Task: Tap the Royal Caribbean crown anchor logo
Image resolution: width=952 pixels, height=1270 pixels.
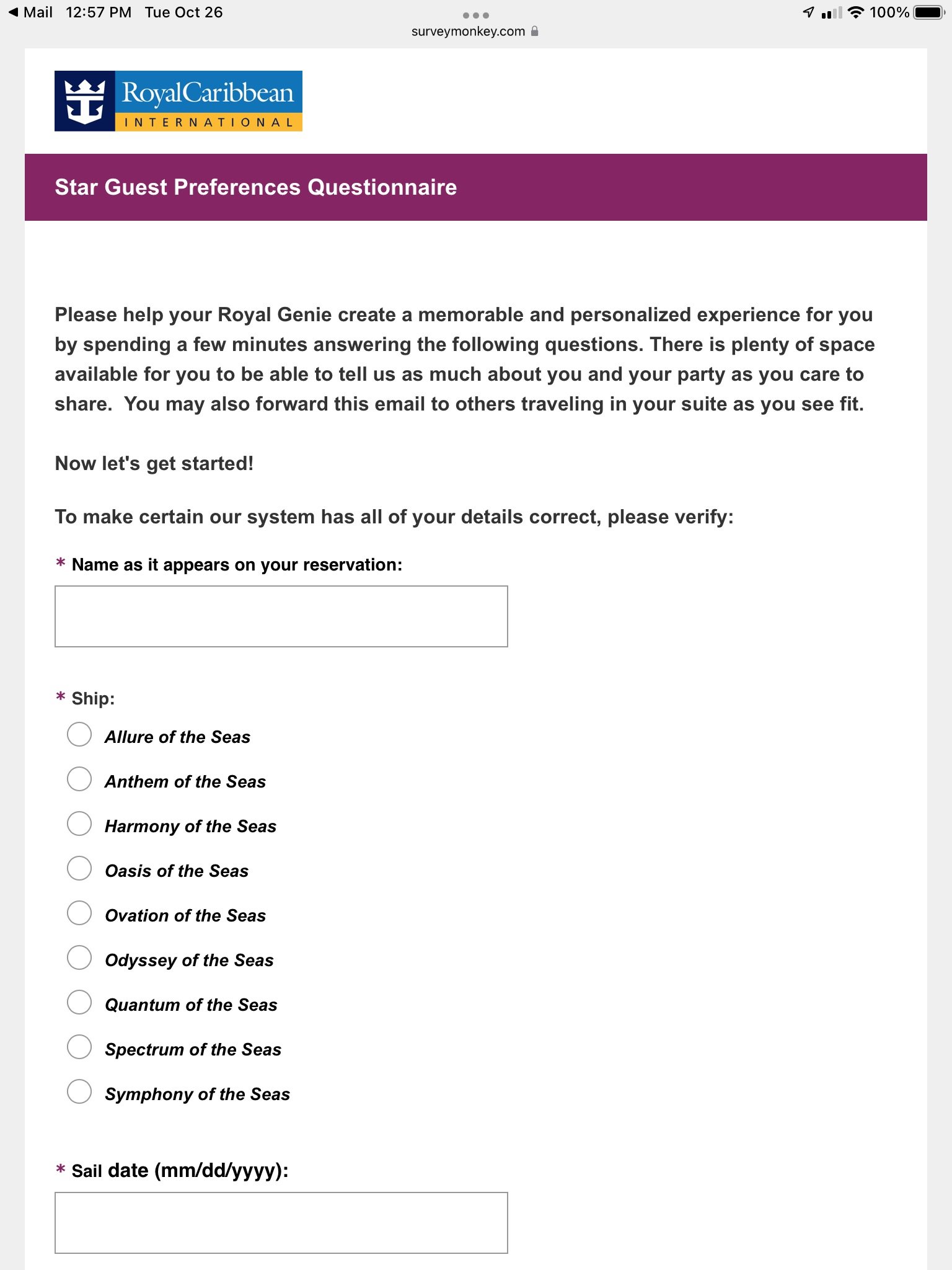Action: (85, 101)
